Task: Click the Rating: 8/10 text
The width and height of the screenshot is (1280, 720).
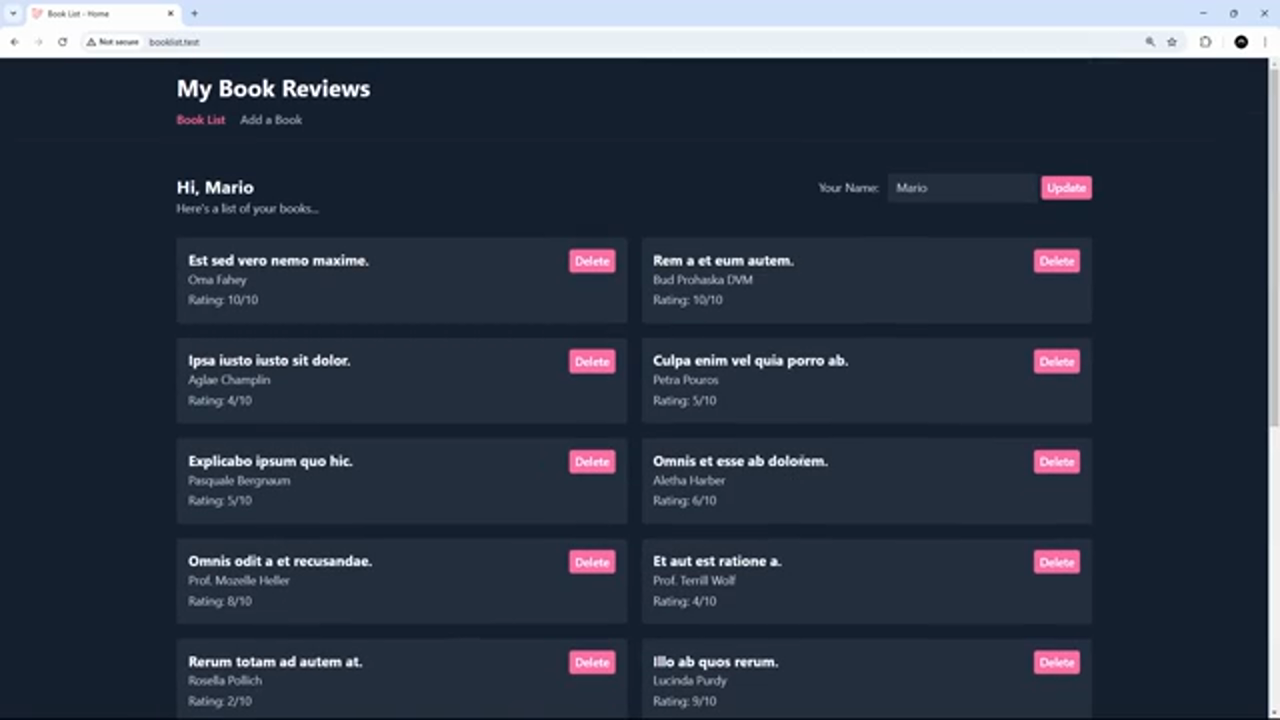Action: (x=220, y=601)
